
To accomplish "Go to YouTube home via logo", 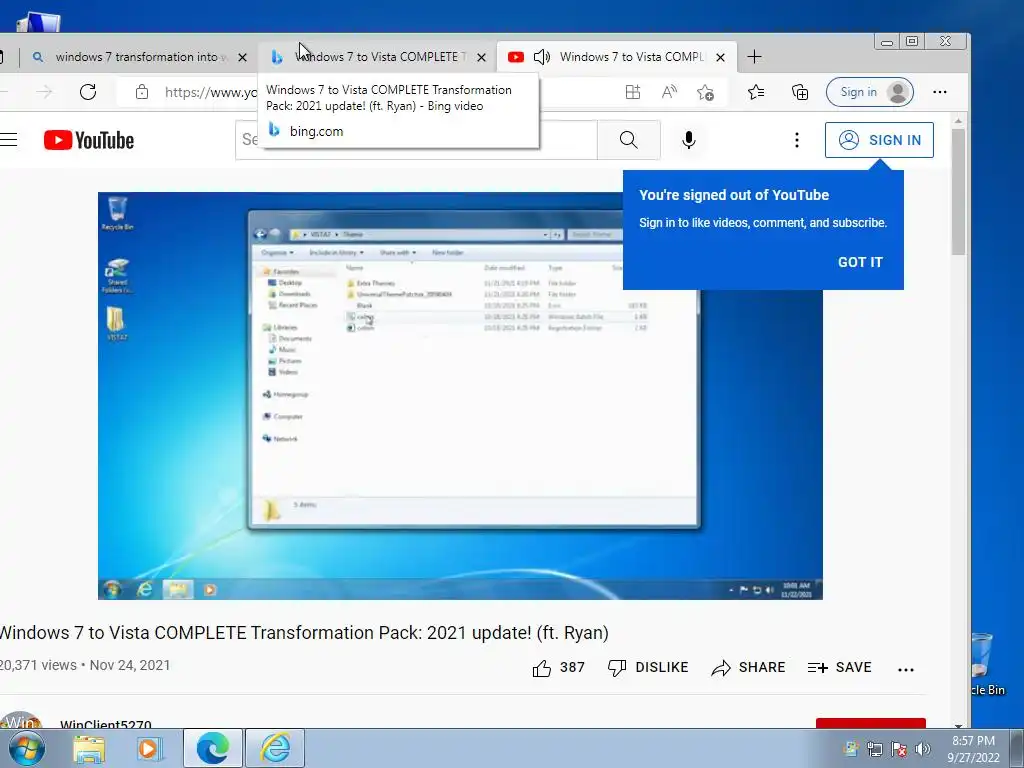I will click(x=89, y=140).
